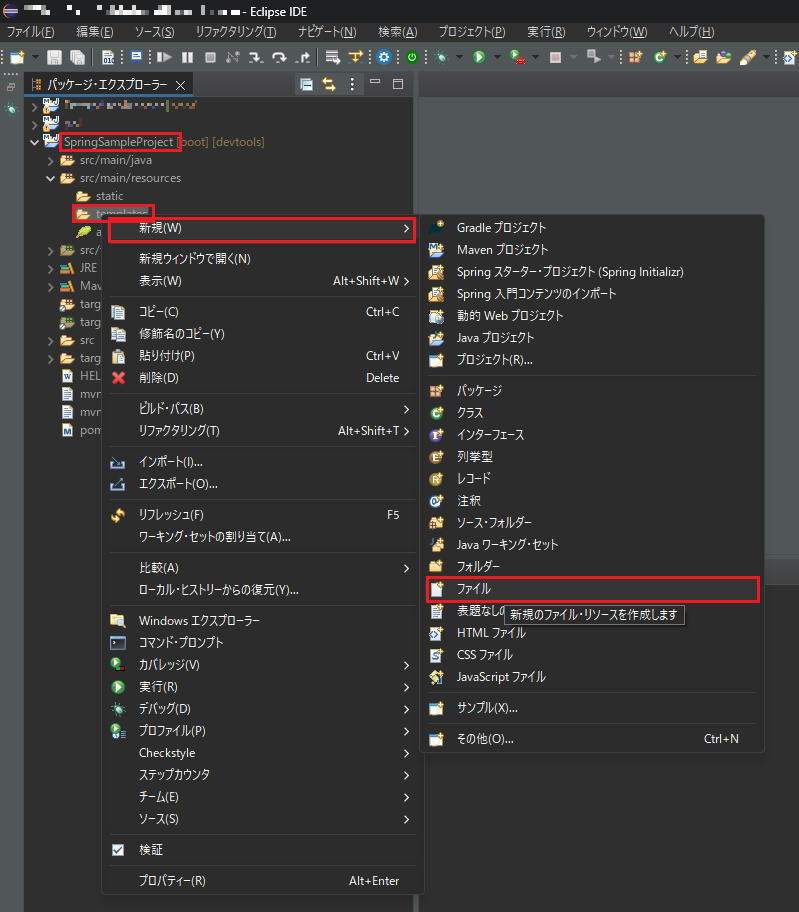Image resolution: width=799 pixels, height=912 pixels.
Task: Click the Resume debug toolbar icon
Action: [164, 57]
